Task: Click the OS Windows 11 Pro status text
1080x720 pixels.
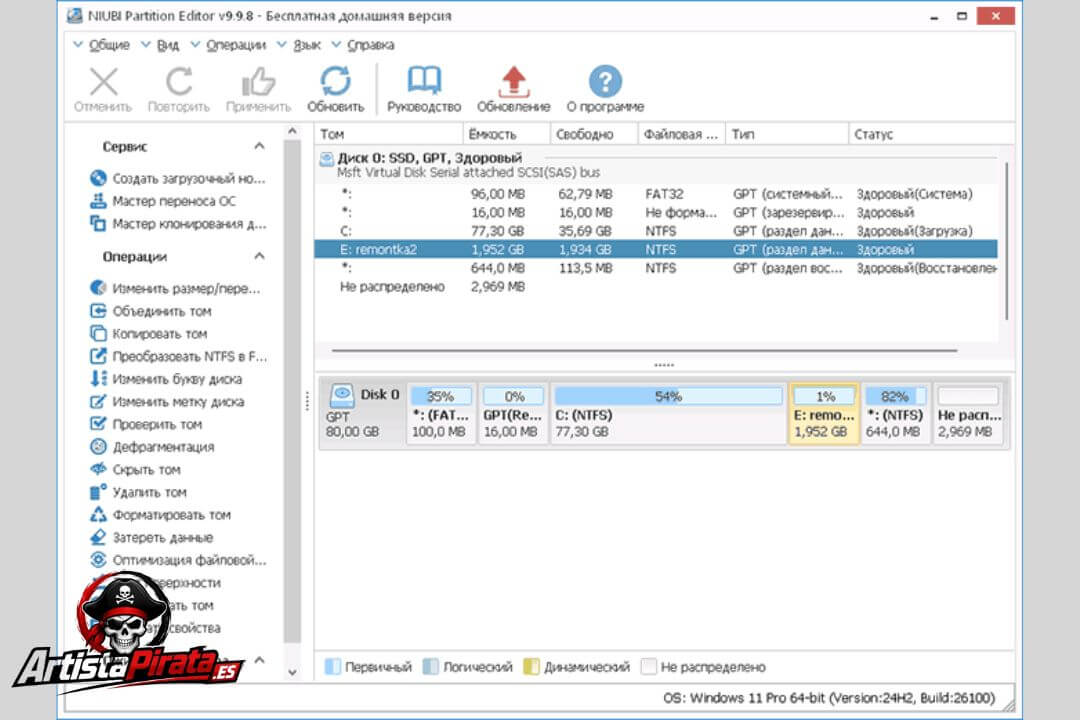Action: pos(829,698)
